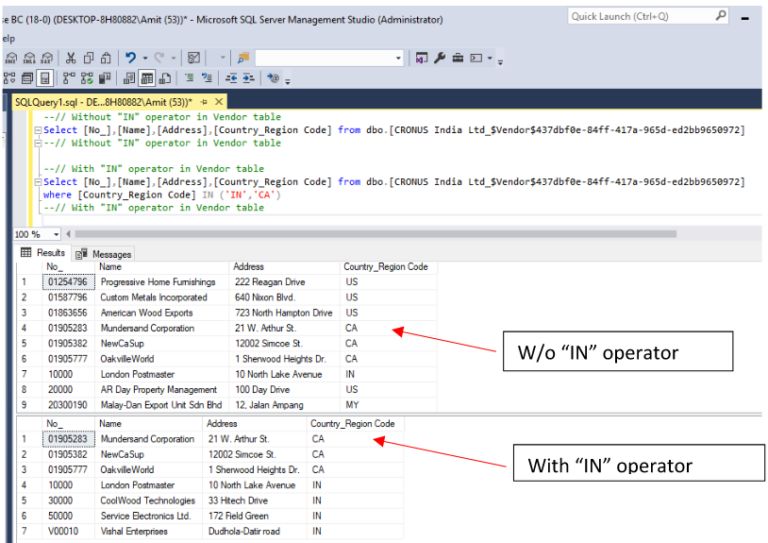Click the editor horizontal scrollbar thumb
The width and height of the screenshot is (768, 543).
coord(375,234)
